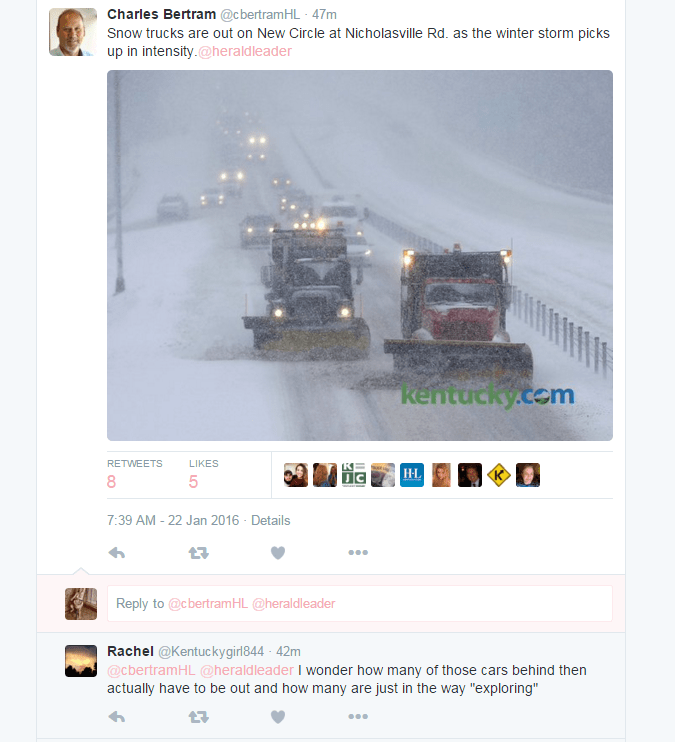Open yellow K road sign avatar
The image size is (675, 742).
tap(498, 475)
